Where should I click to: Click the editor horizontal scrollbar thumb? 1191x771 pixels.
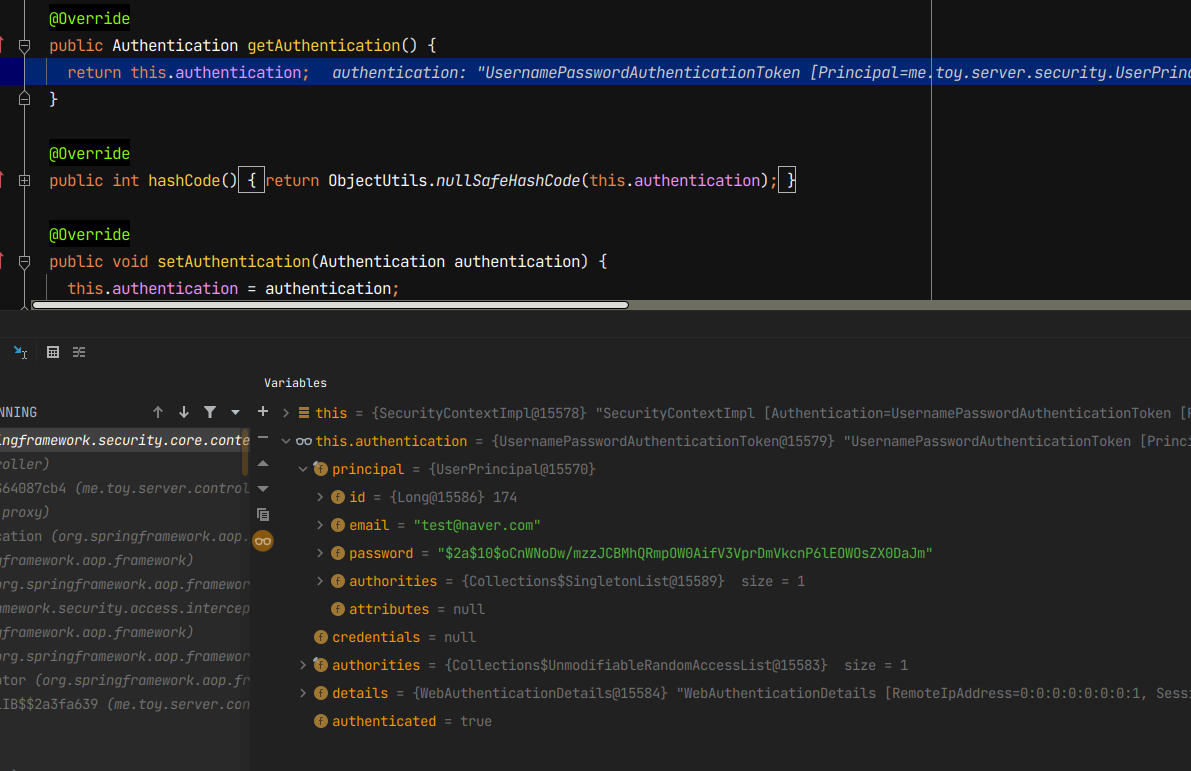tap(330, 305)
